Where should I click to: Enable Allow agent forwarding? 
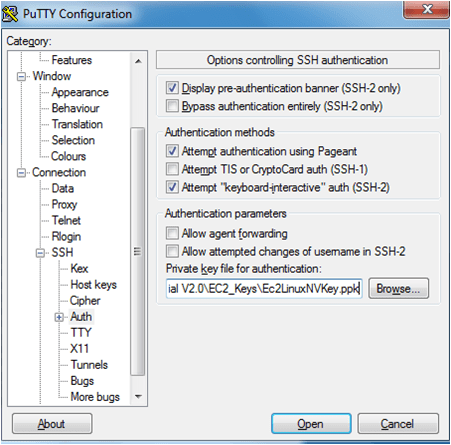(x=172, y=233)
